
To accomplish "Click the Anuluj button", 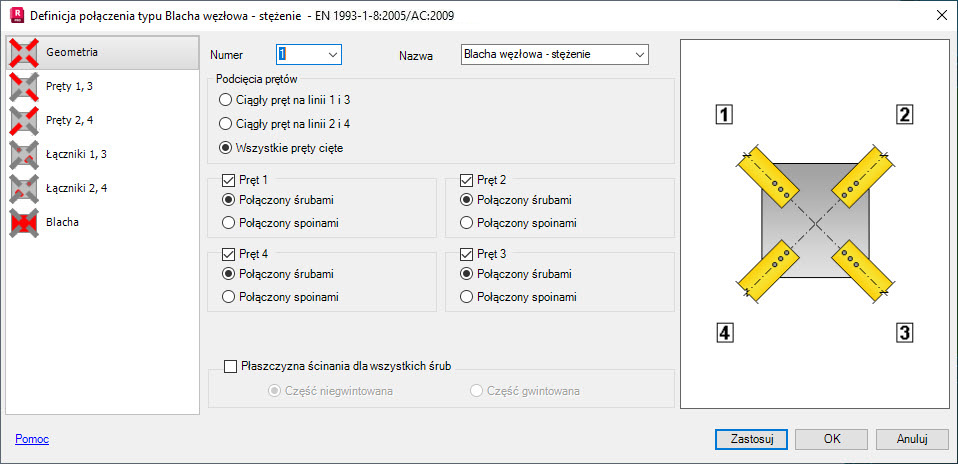I will [912, 439].
